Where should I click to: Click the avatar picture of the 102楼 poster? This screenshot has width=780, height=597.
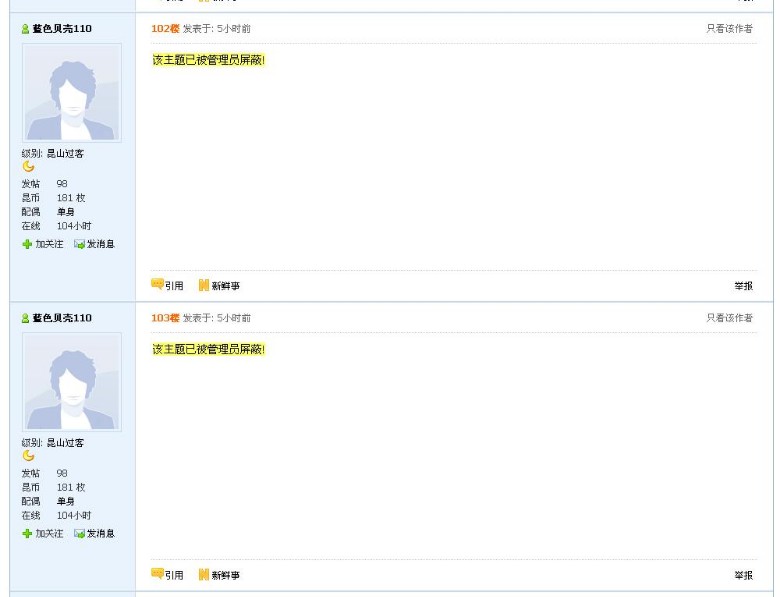[x=71, y=93]
